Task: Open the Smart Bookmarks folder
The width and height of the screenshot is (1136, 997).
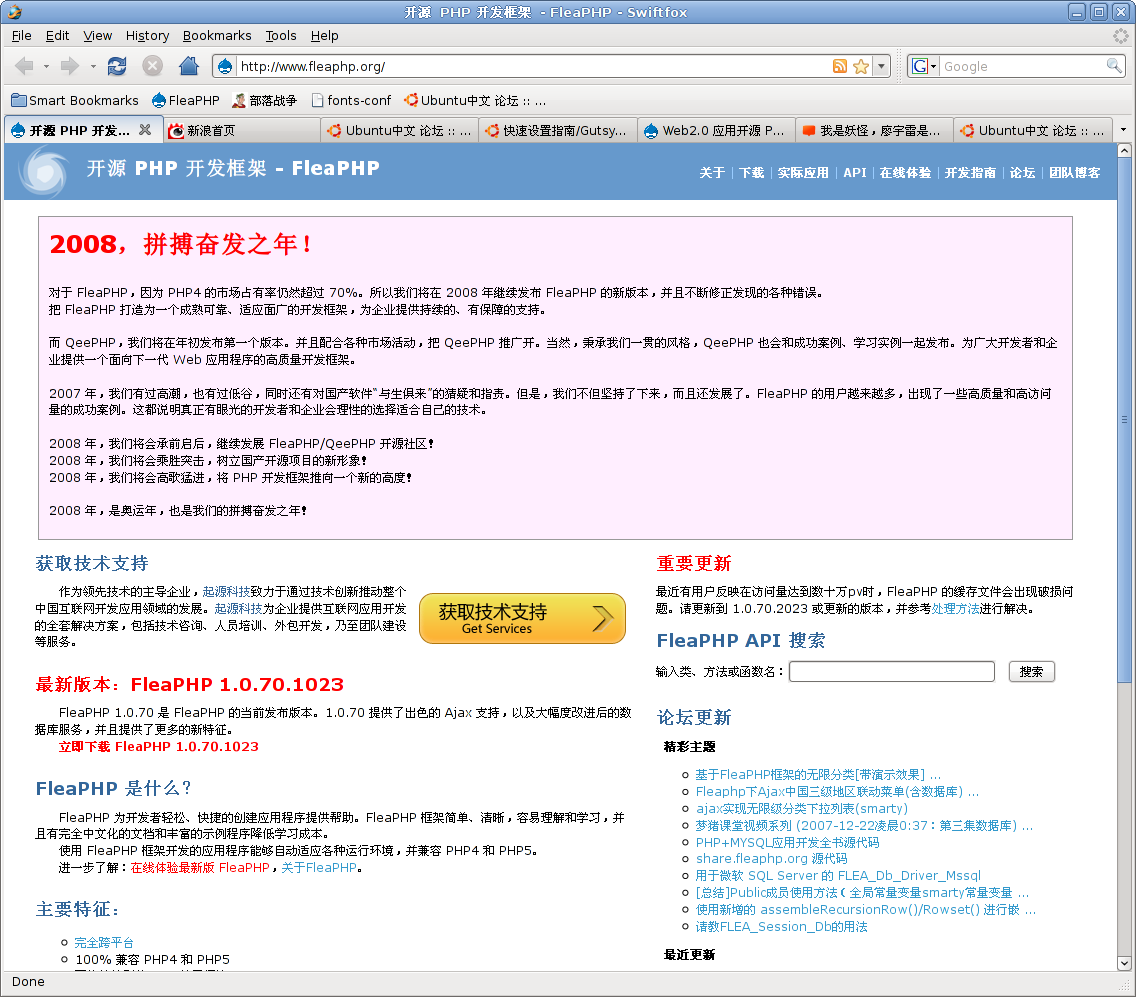Action: pos(75,100)
